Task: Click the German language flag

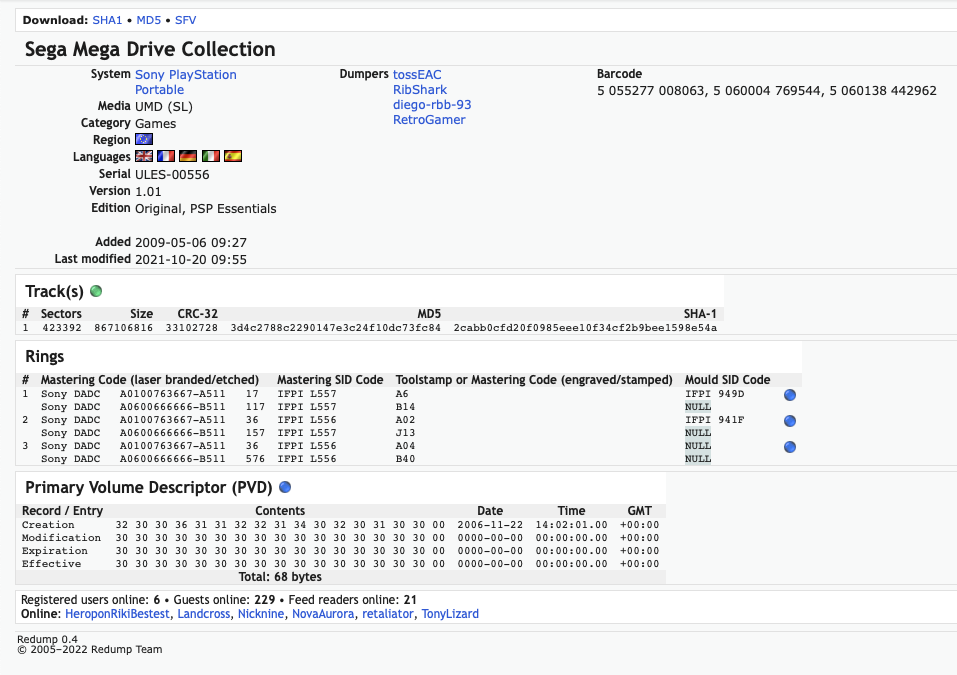Action: coord(188,157)
